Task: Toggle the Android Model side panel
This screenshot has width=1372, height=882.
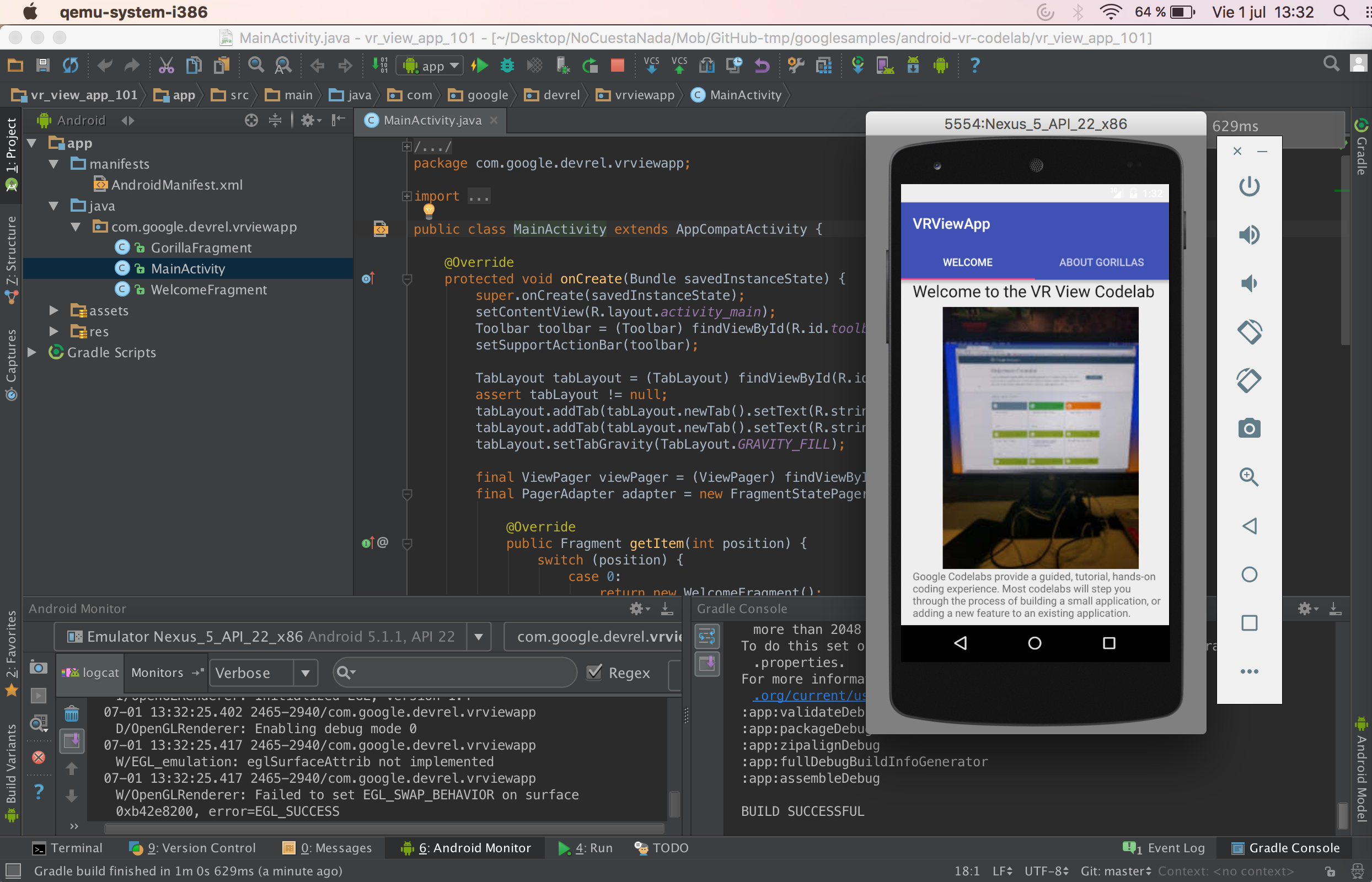Action: (x=1361, y=769)
